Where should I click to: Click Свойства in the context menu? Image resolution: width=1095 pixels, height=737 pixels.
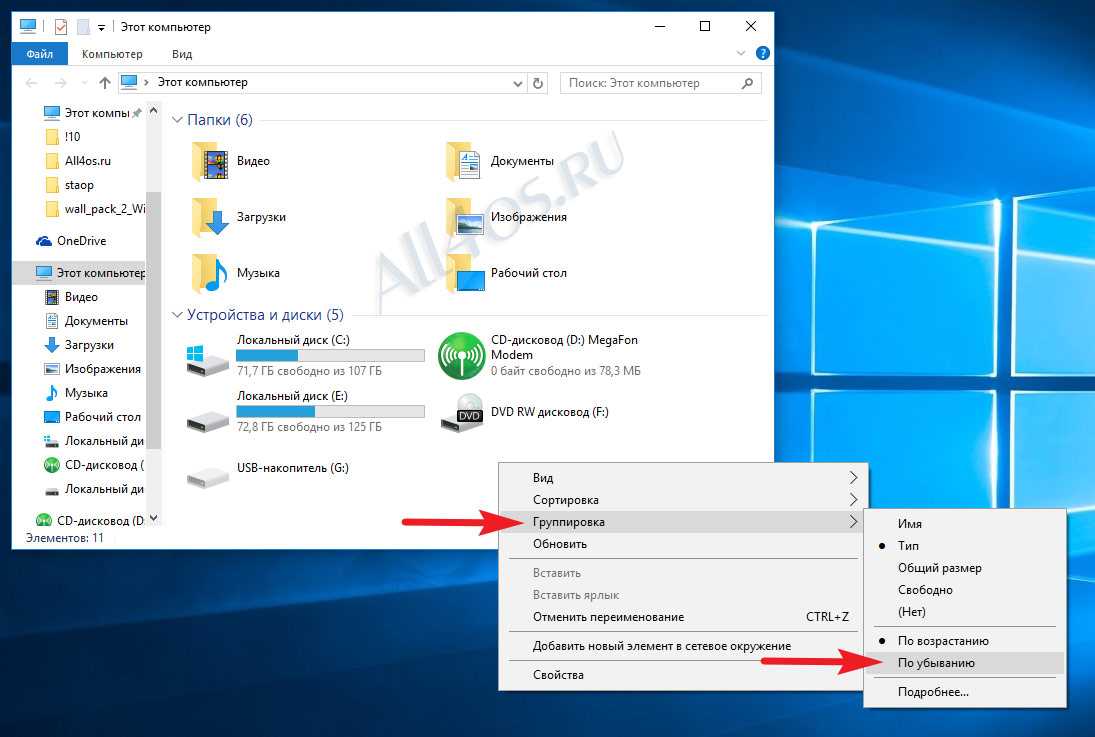558,675
